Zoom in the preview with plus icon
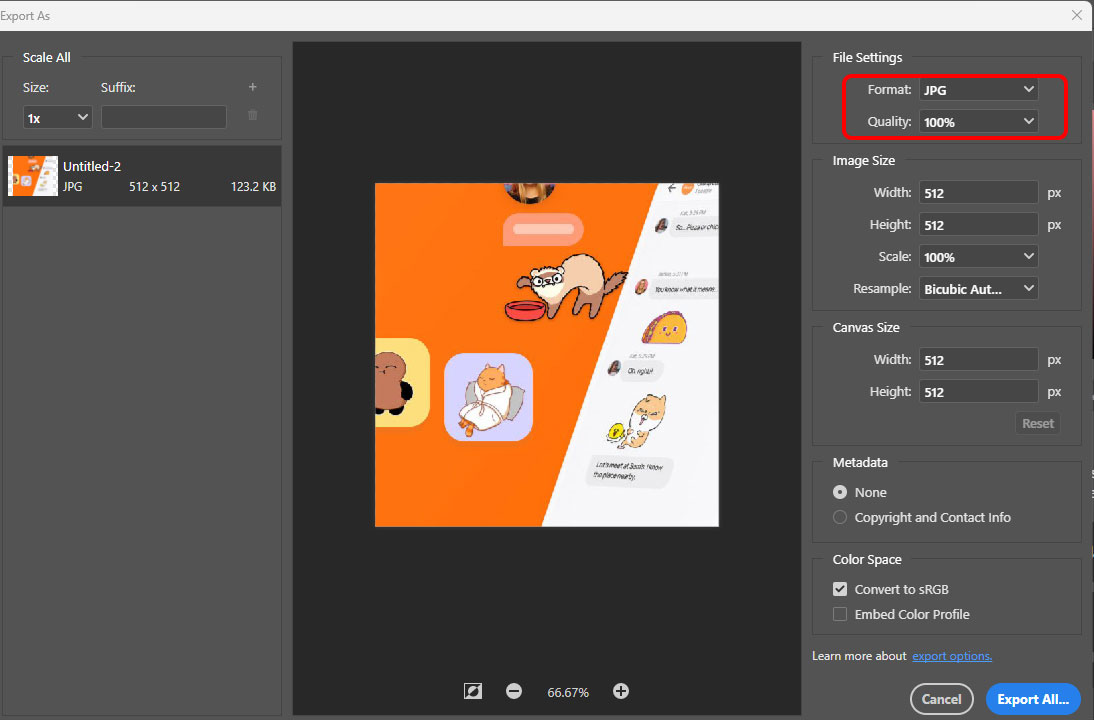The height and width of the screenshot is (720, 1094). click(621, 691)
